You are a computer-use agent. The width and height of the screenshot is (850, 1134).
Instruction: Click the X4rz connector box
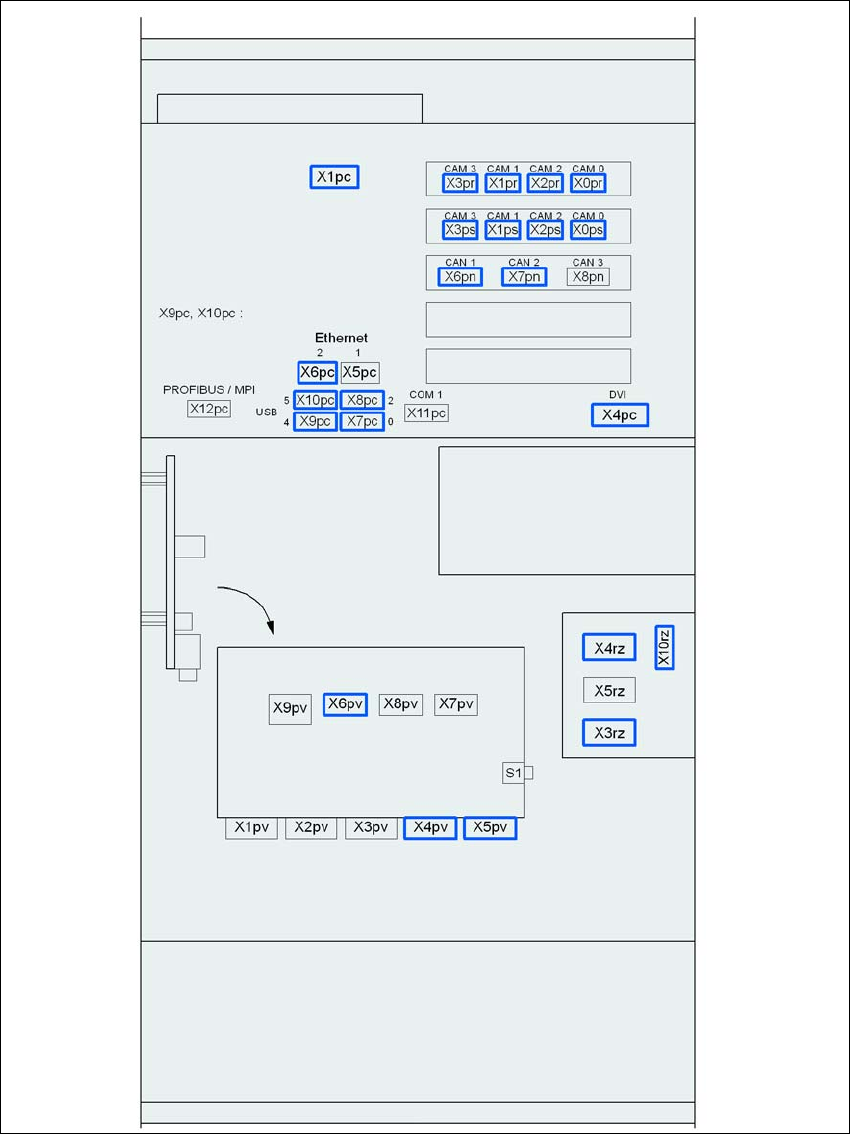[609, 647]
